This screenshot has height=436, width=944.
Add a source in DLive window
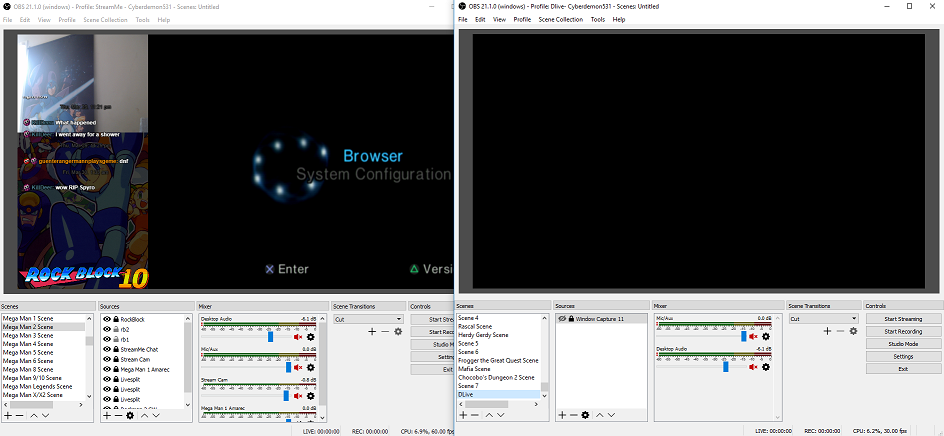[562, 415]
